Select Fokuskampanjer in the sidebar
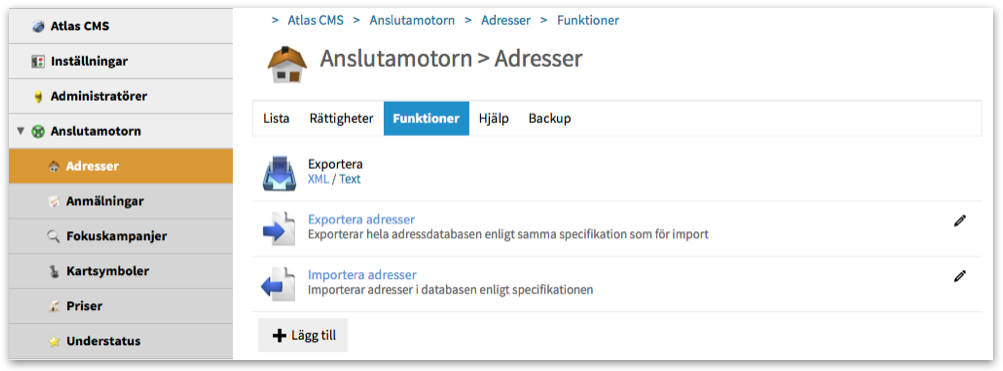 [121, 236]
